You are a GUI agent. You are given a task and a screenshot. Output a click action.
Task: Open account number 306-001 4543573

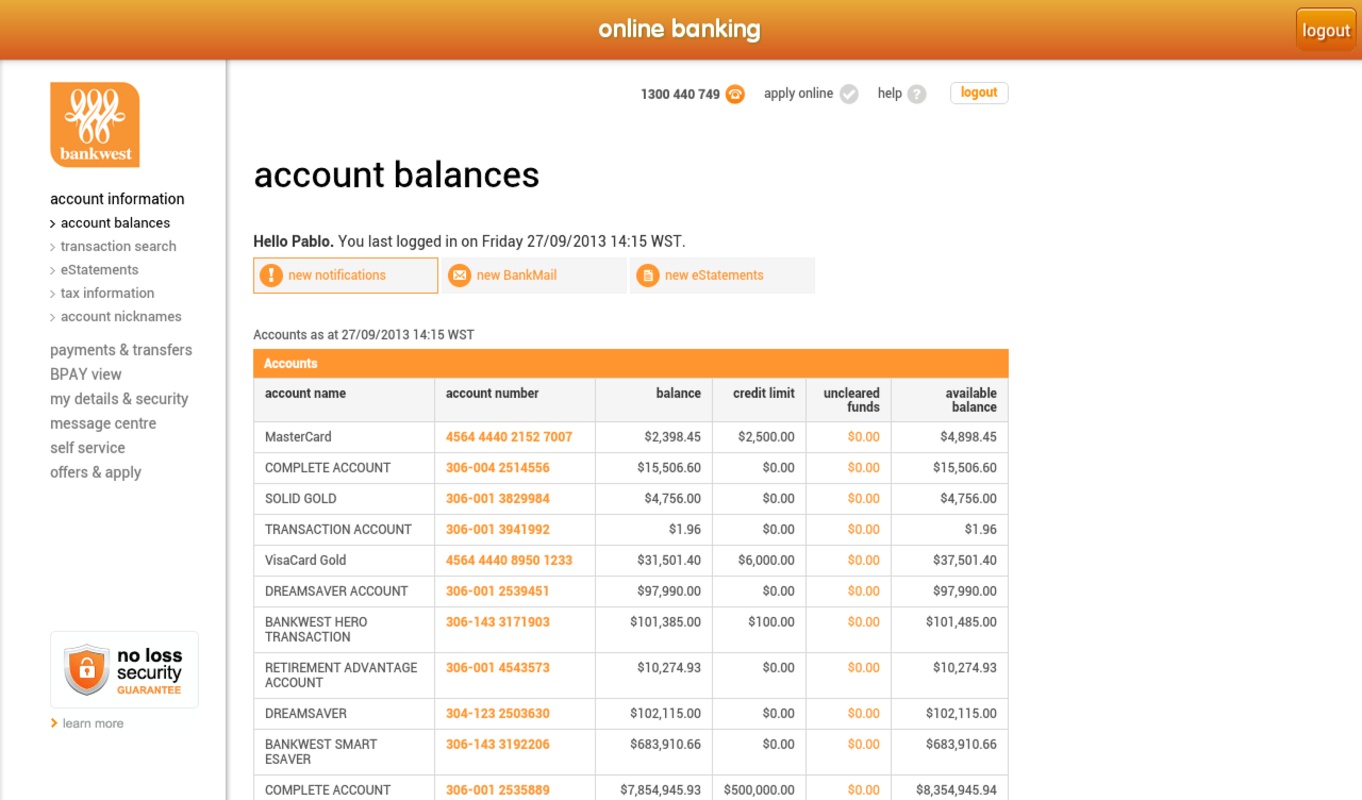coord(498,668)
